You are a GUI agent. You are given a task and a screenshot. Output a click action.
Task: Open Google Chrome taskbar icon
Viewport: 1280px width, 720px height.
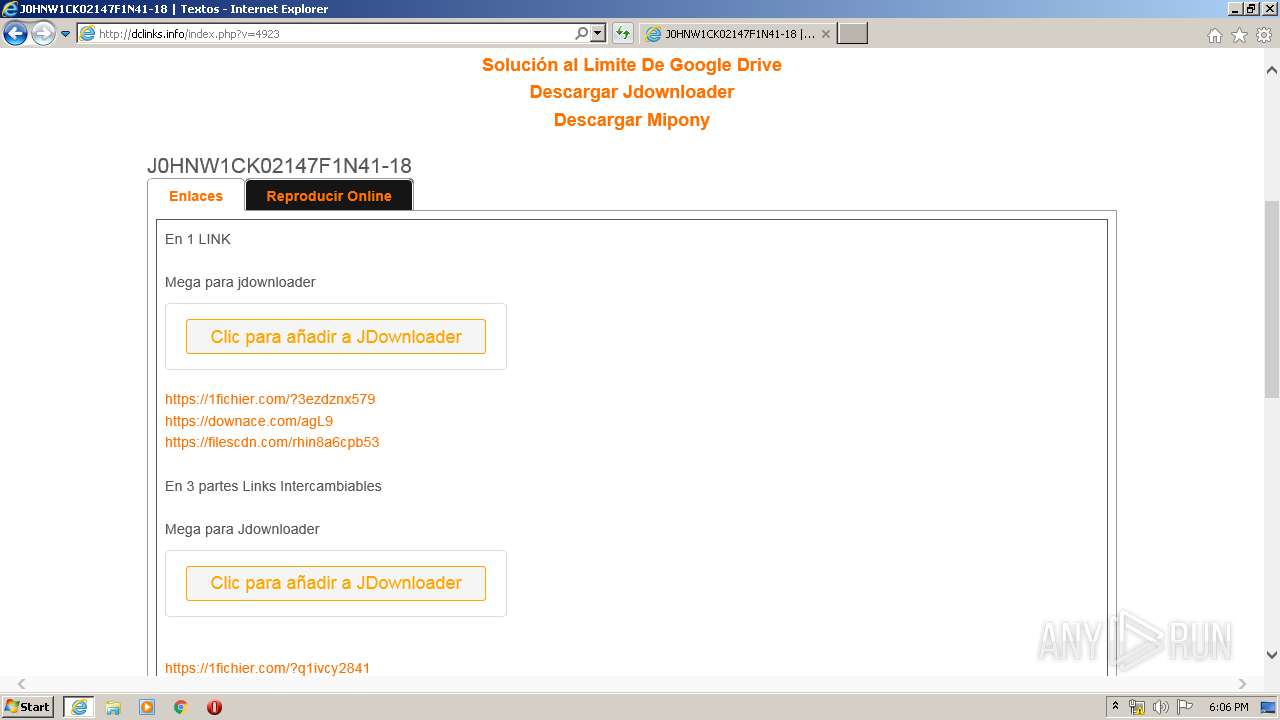pos(181,707)
